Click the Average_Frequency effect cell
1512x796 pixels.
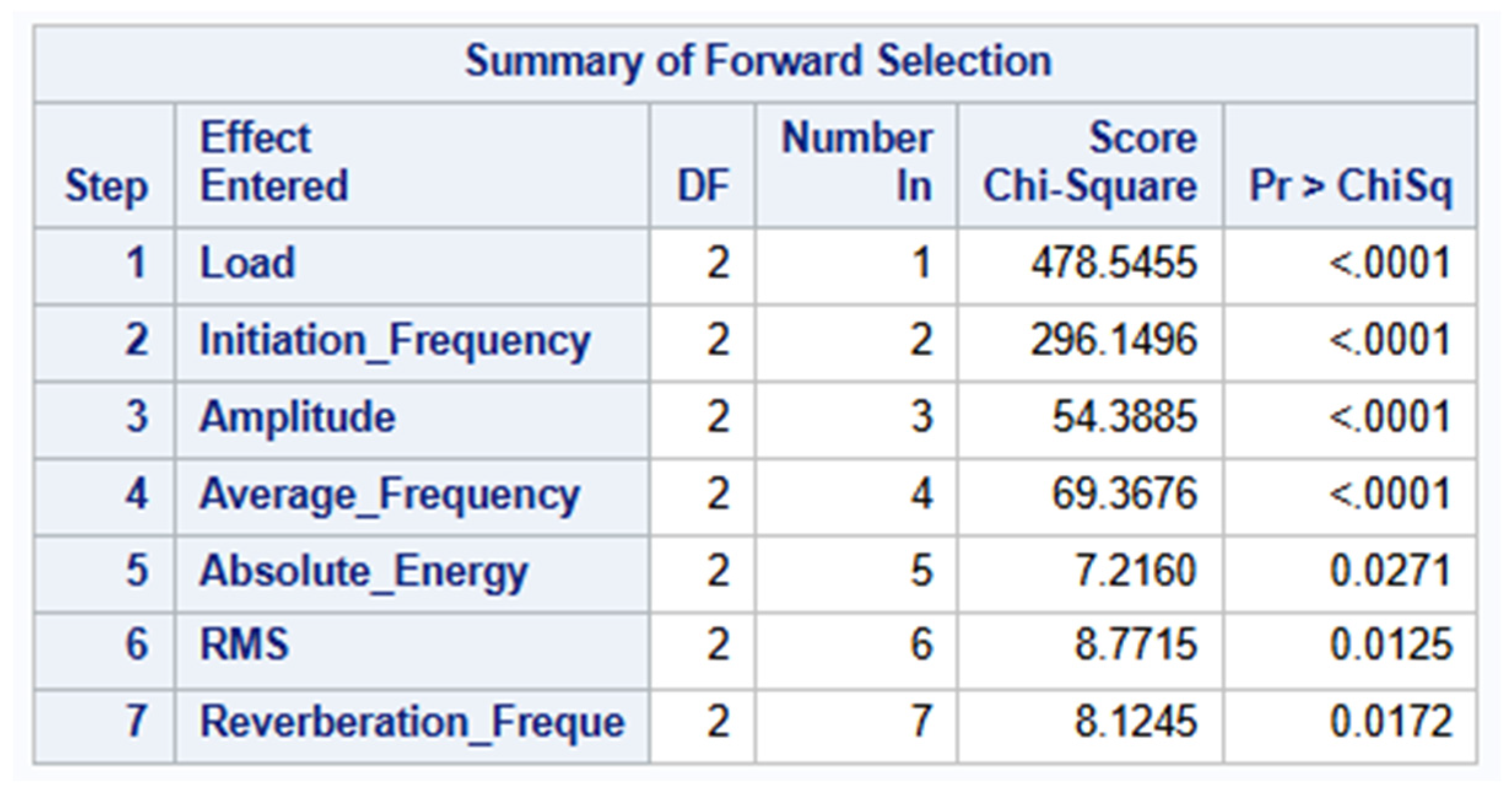(412, 495)
